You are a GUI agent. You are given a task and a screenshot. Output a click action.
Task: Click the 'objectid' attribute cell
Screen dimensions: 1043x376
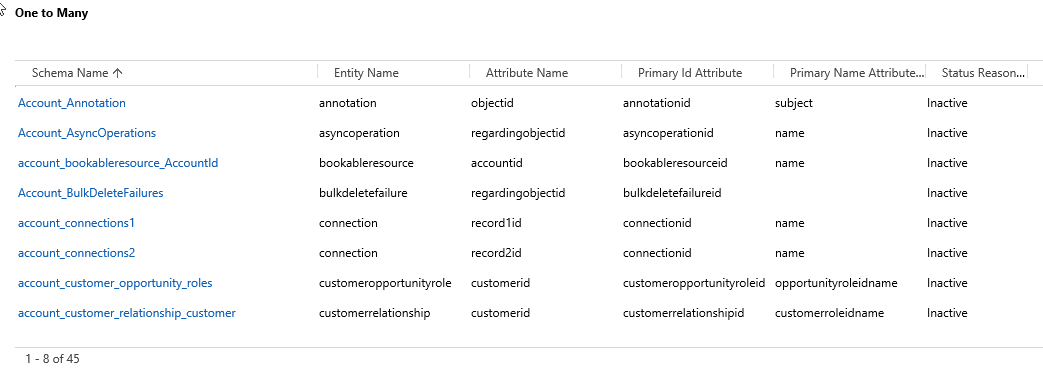coord(492,103)
